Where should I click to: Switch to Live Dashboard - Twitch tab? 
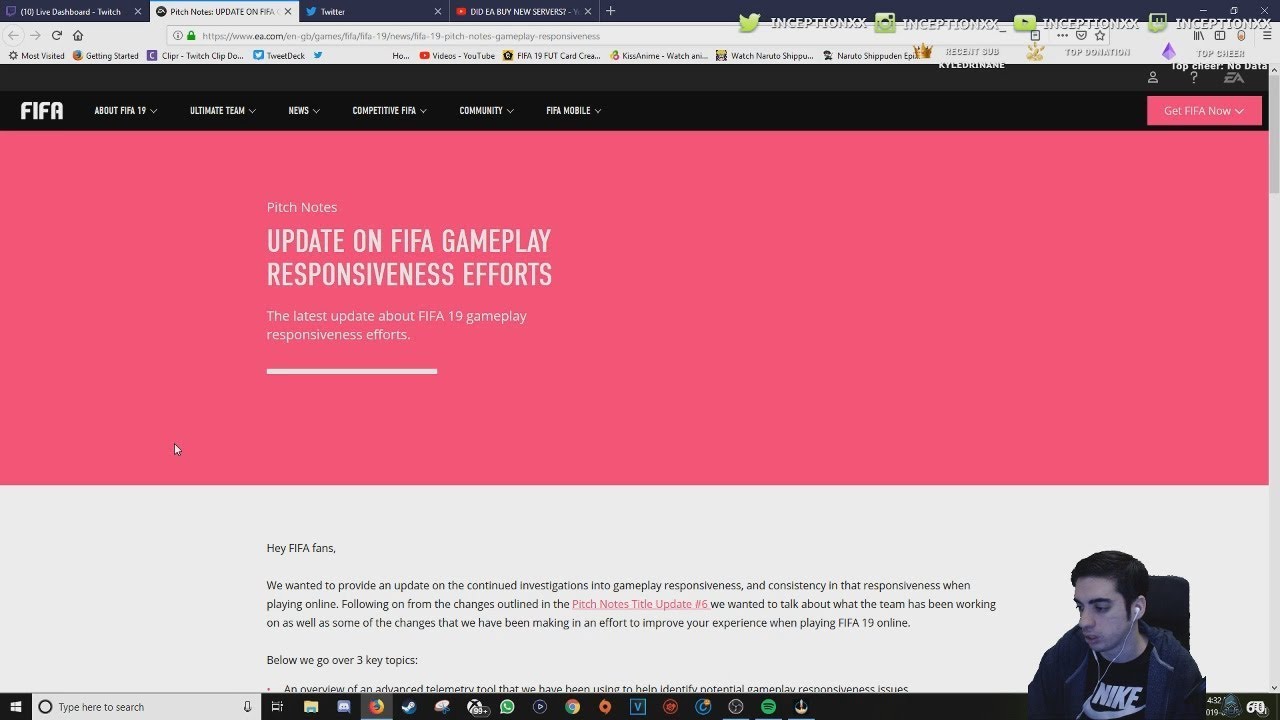pos(75,12)
